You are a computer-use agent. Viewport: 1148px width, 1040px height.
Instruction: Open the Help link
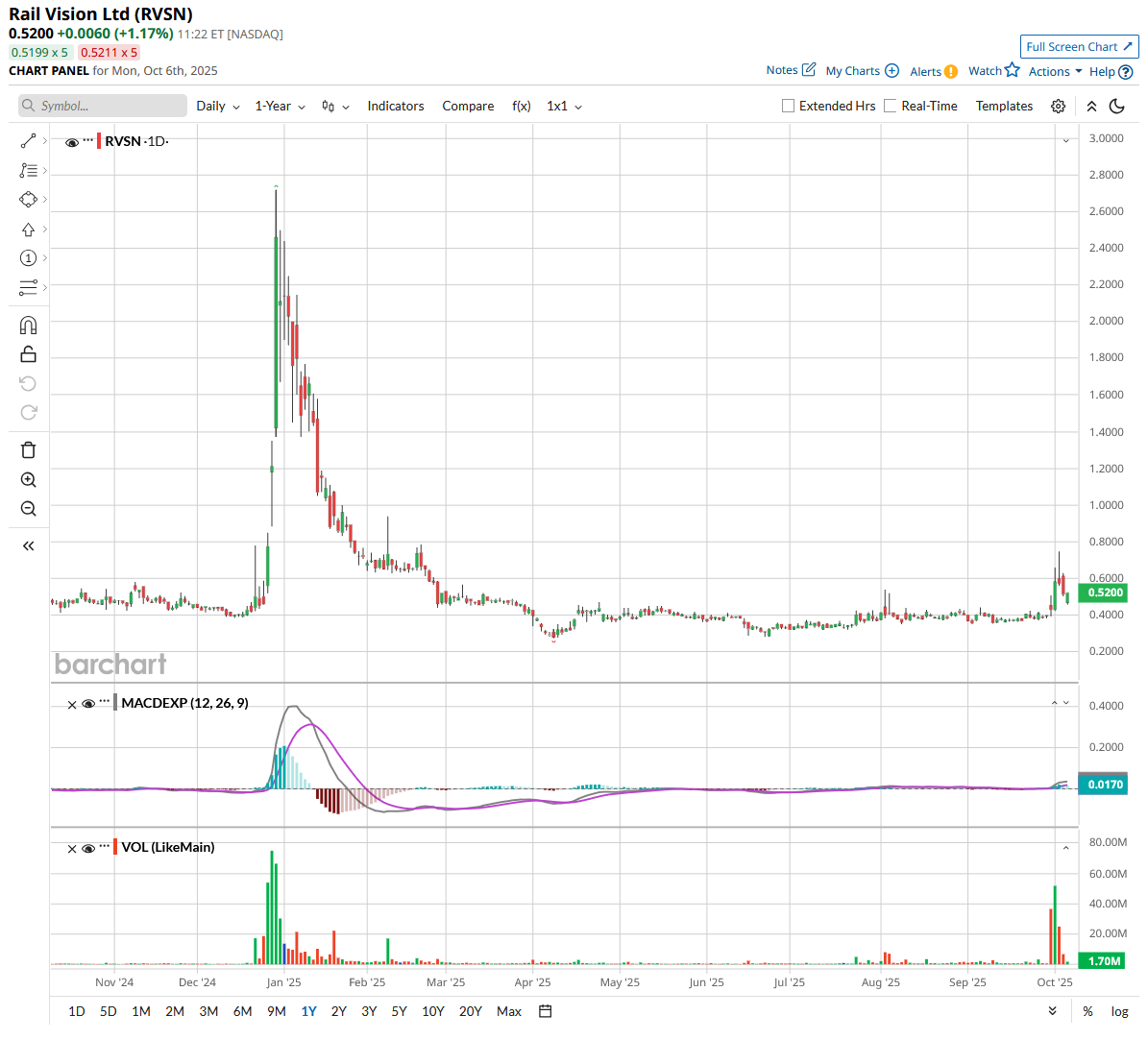click(1111, 72)
